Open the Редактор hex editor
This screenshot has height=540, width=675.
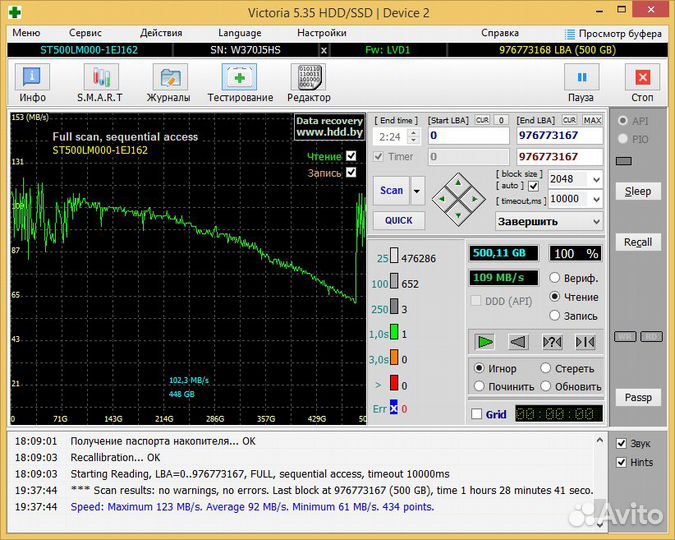click(308, 78)
